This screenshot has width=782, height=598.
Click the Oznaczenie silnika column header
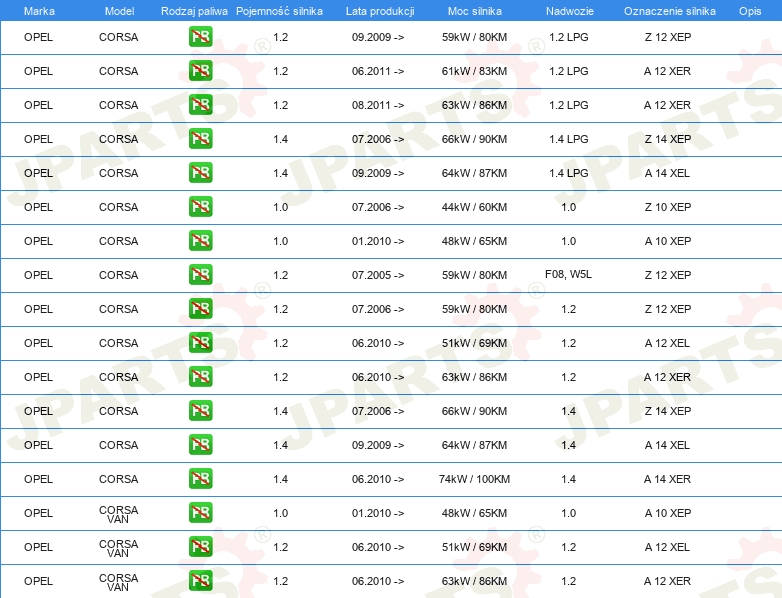pyautogui.click(x=670, y=11)
